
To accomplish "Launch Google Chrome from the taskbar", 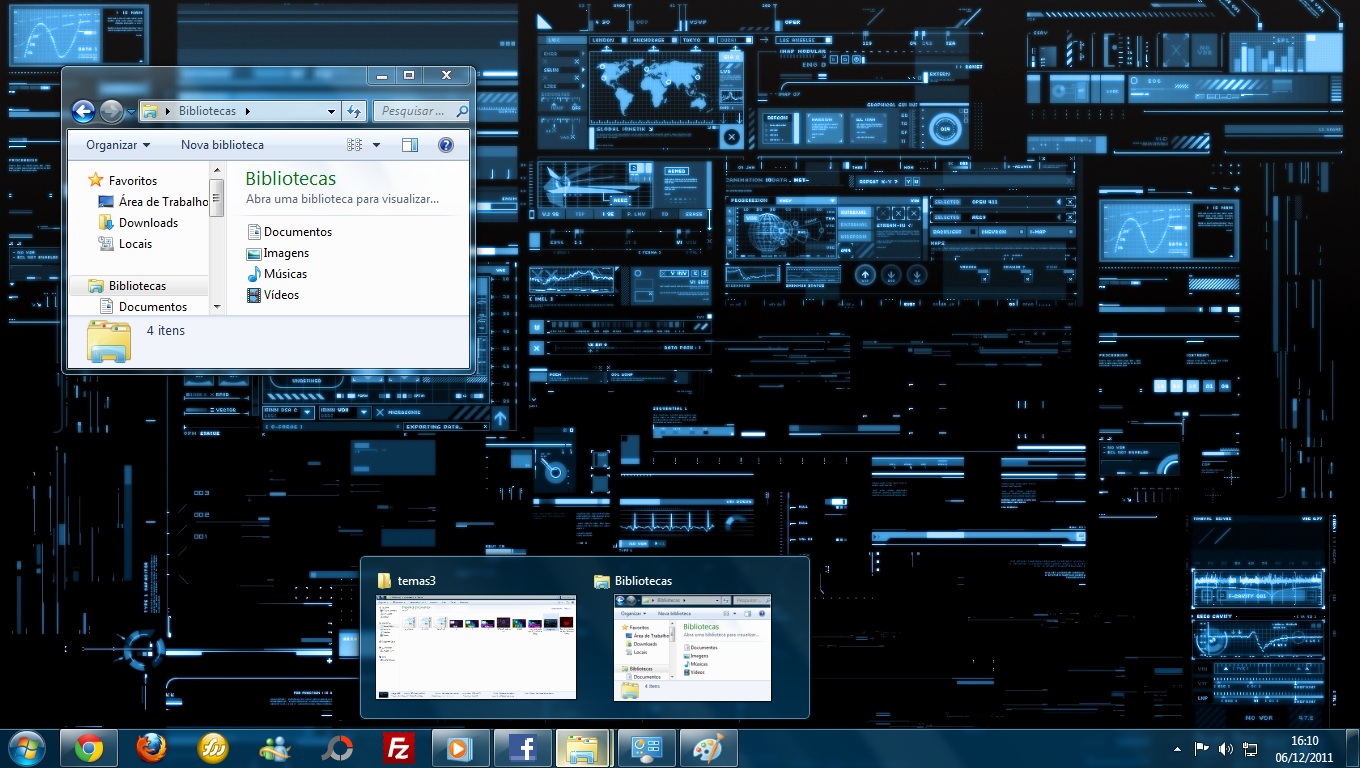I will click(x=91, y=747).
